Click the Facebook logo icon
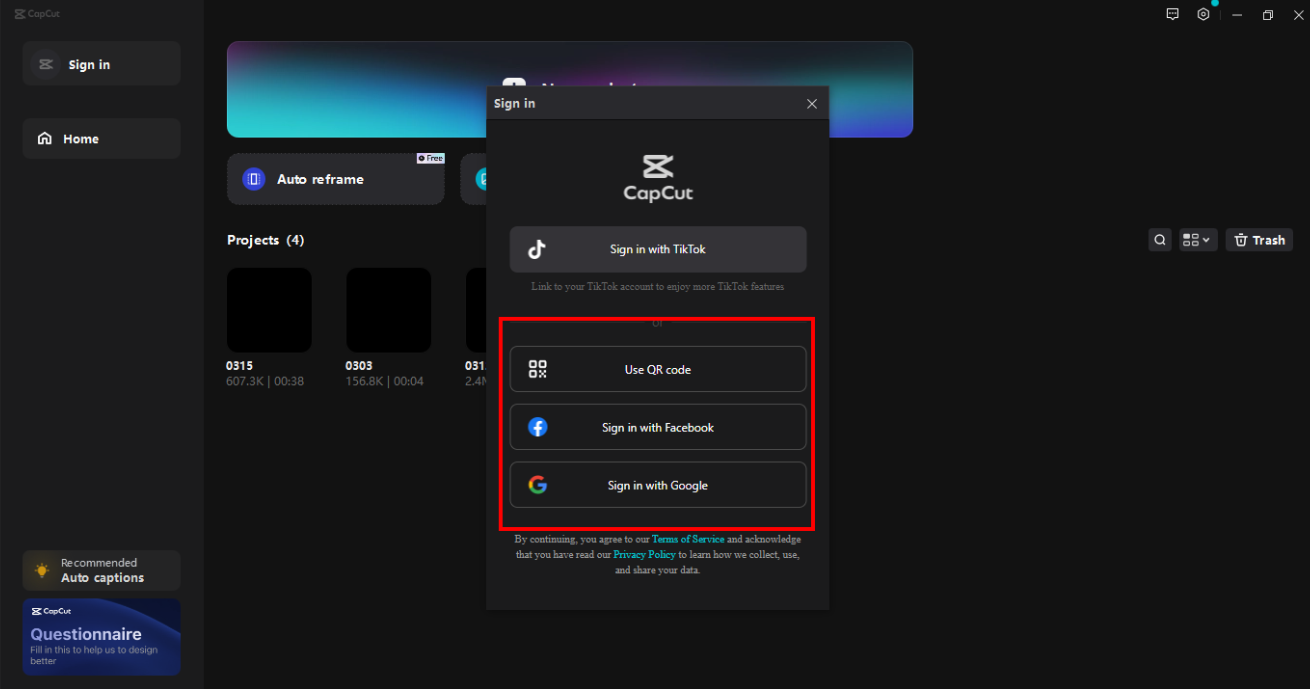The width and height of the screenshot is (1310, 689). click(538, 427)
